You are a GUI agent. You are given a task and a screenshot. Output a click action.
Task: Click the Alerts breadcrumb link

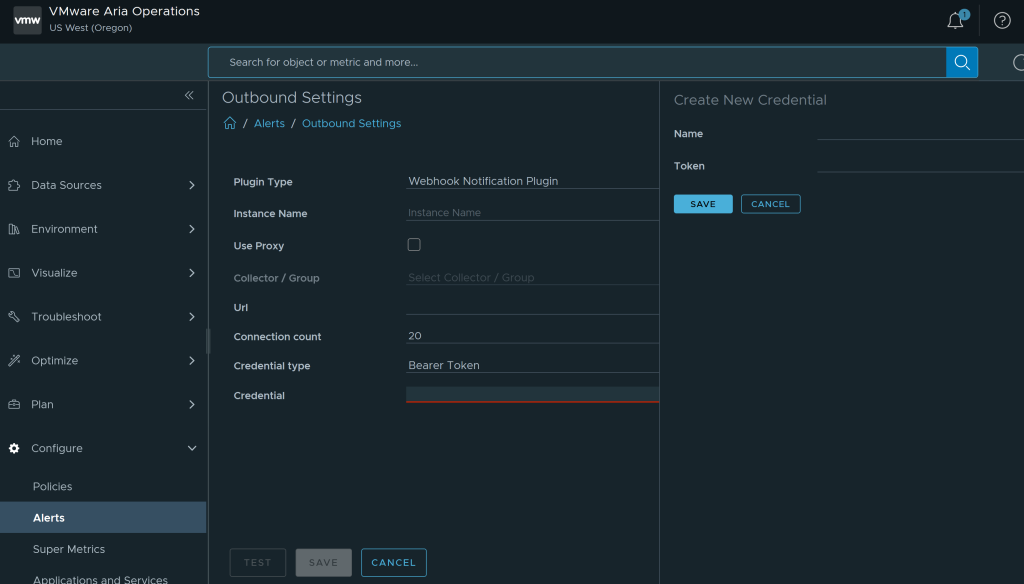tap(269, 123)
